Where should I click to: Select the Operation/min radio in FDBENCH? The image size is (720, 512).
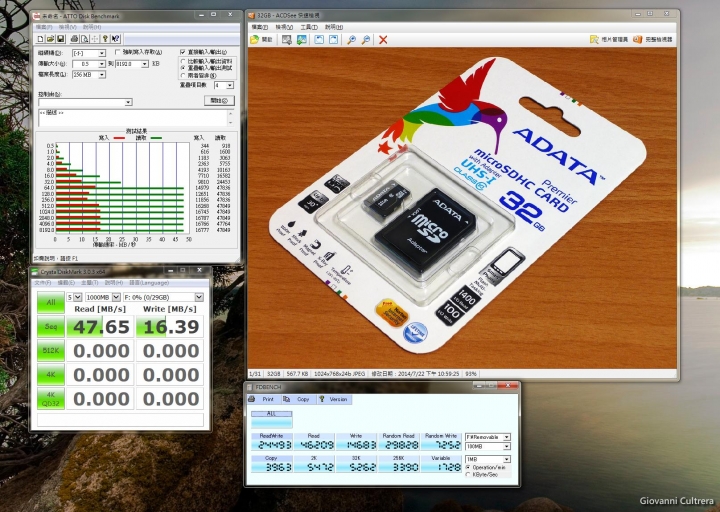pos(468,467)
